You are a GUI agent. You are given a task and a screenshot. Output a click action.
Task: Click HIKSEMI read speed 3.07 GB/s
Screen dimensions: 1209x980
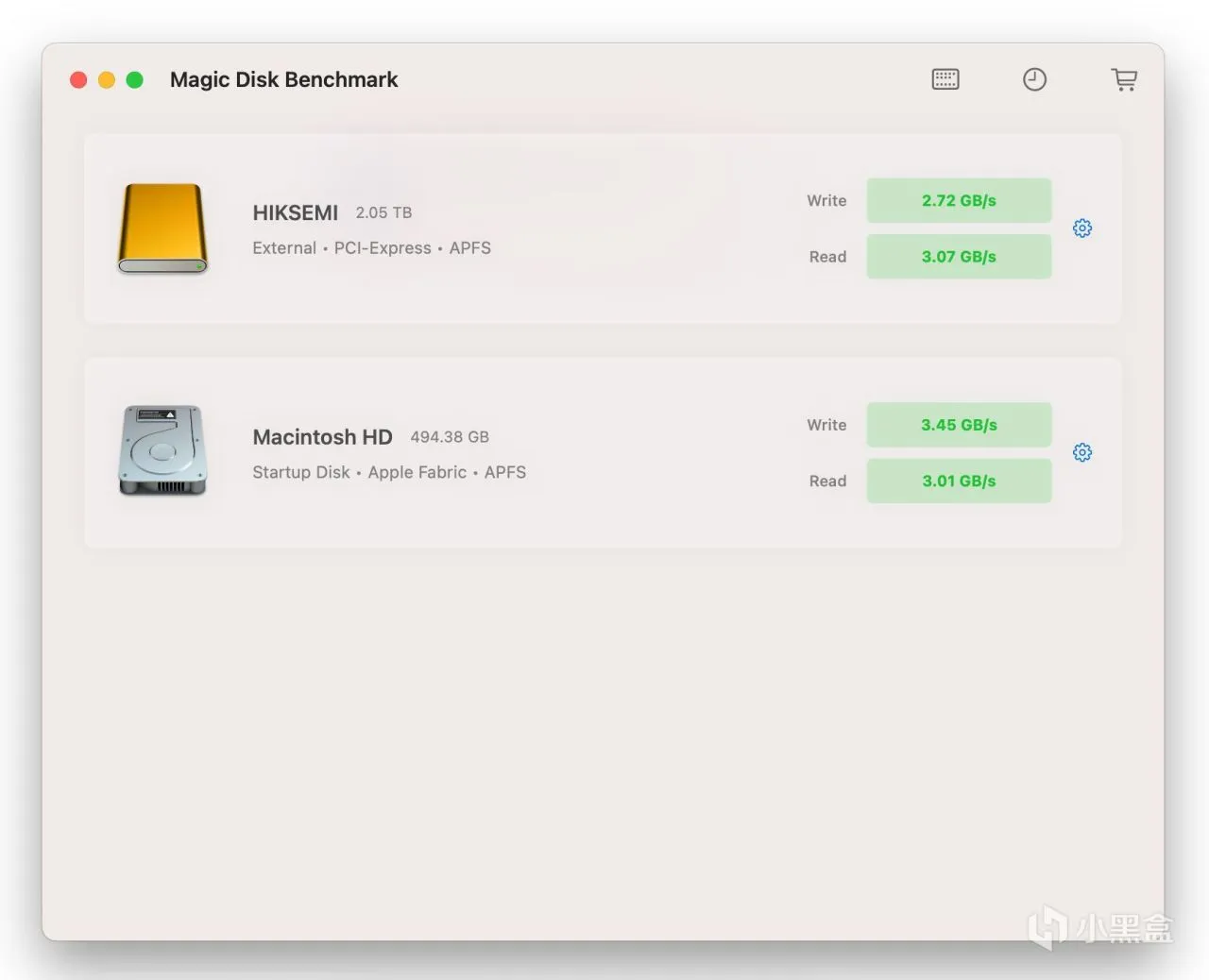[959, 257]
